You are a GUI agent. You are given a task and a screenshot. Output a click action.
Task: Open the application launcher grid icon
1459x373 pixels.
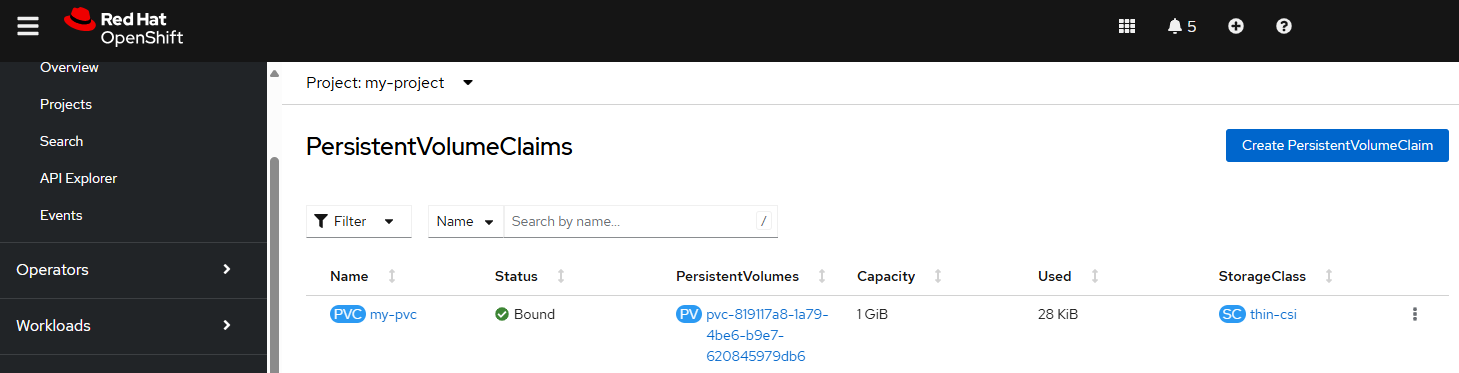(x=1127, y=27)
